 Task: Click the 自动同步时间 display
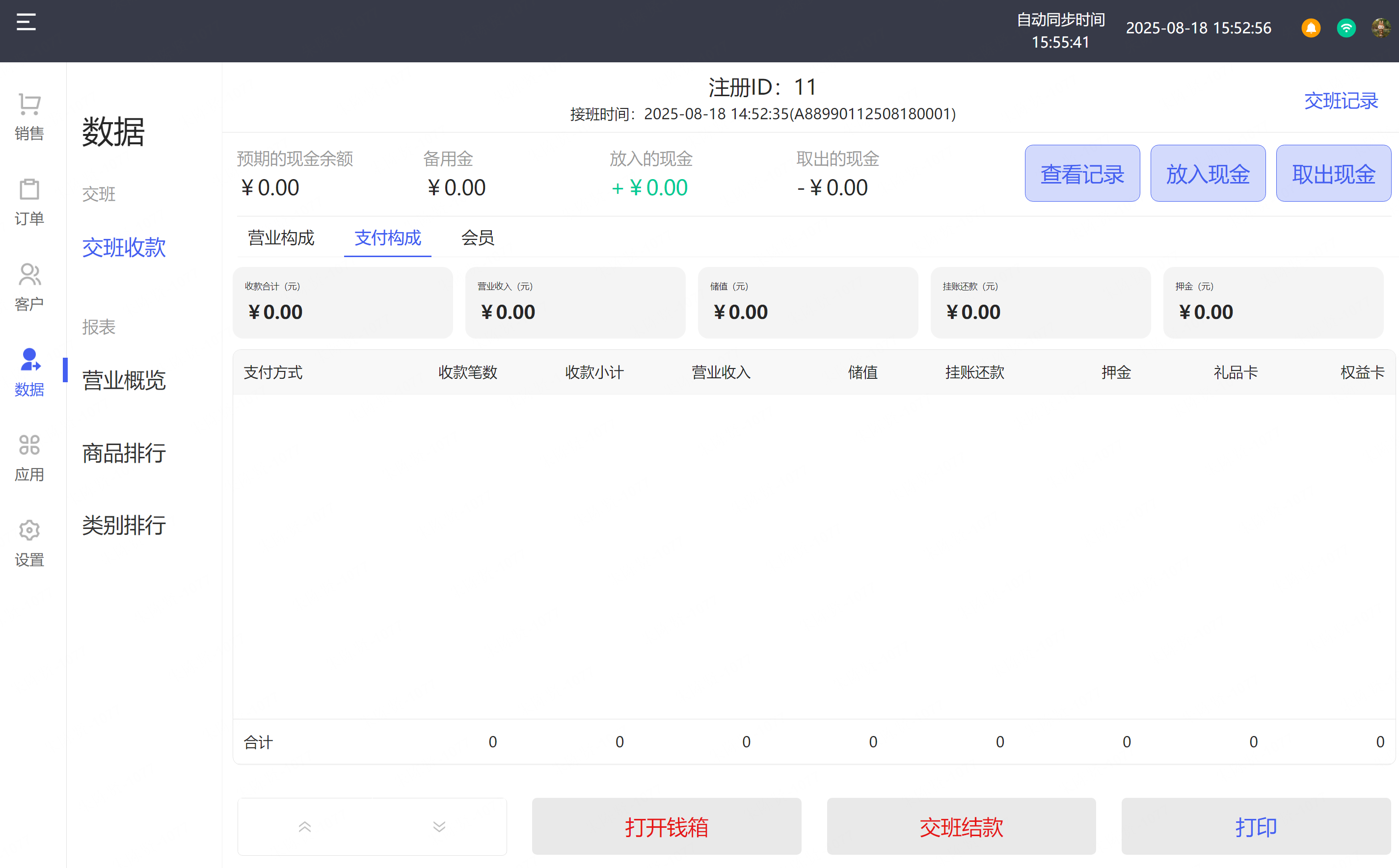[1061, 30]
